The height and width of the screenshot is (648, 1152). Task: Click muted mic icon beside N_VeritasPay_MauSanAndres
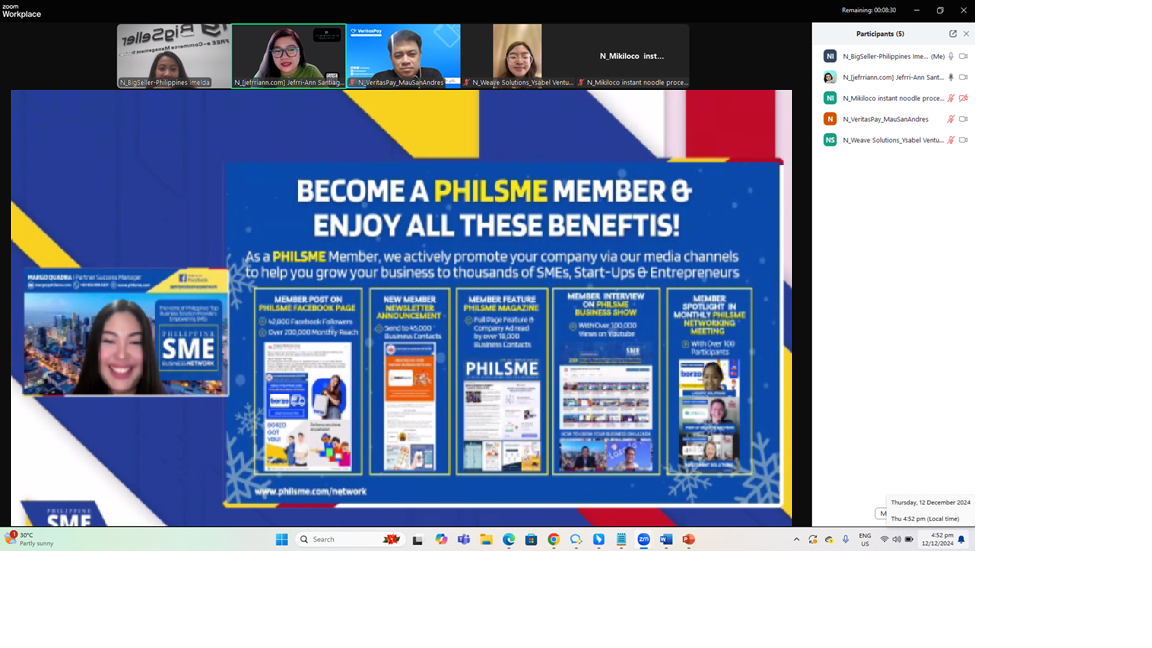click(x=951, y=119)
